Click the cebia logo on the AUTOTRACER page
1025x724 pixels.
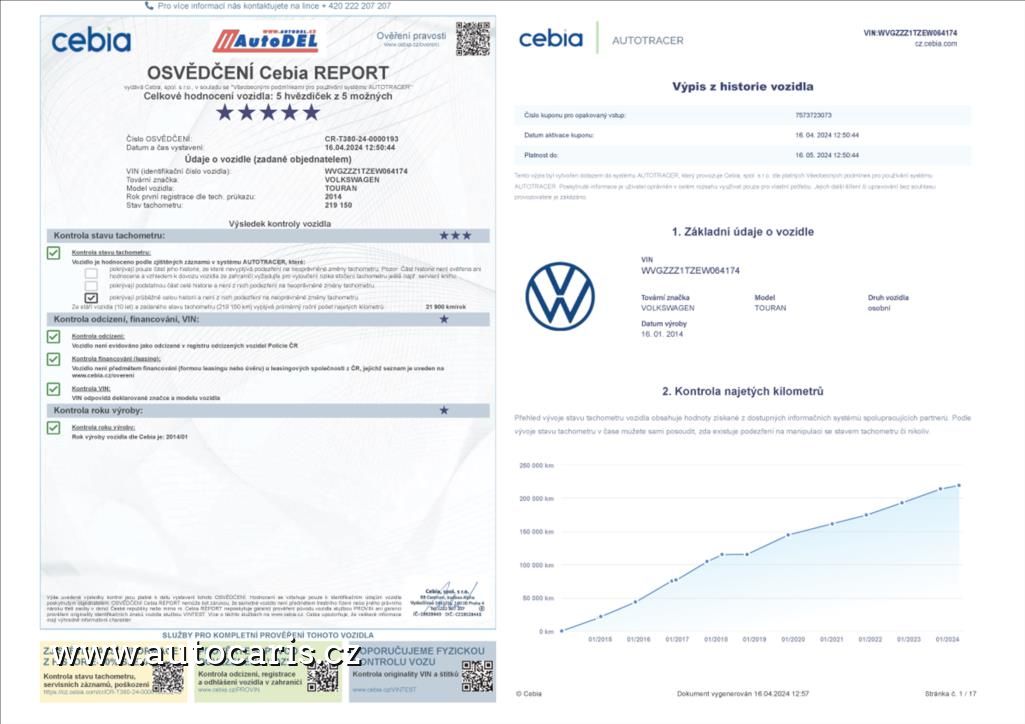[550, 39]
